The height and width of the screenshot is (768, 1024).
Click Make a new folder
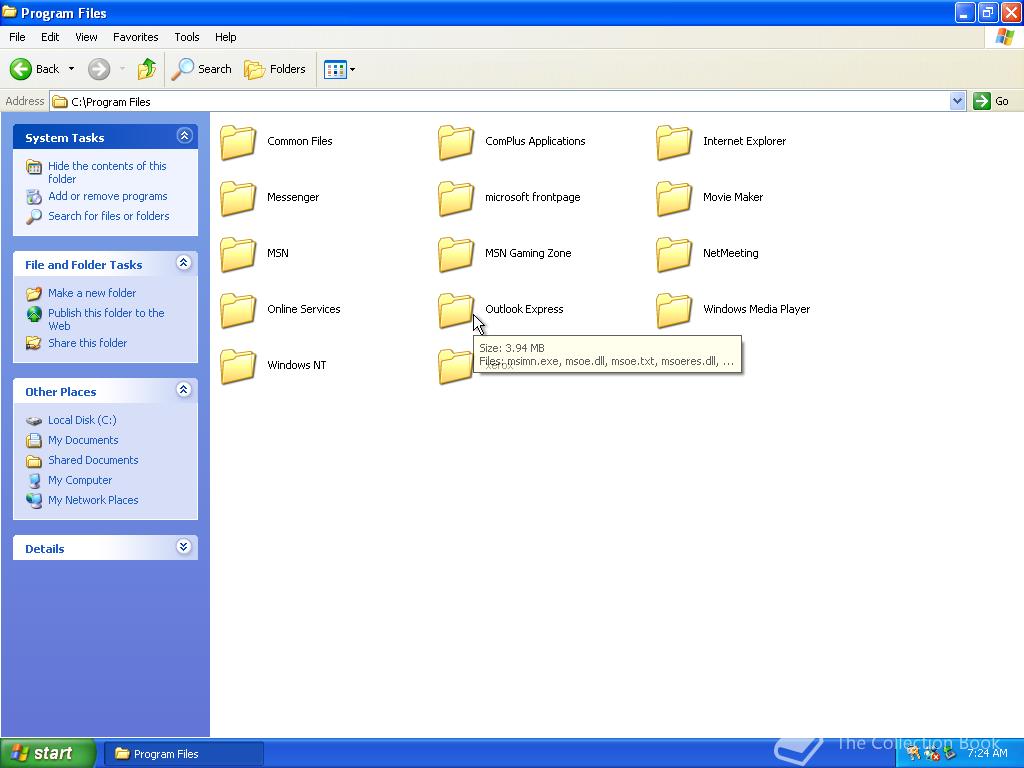click(x=92, y=293)
